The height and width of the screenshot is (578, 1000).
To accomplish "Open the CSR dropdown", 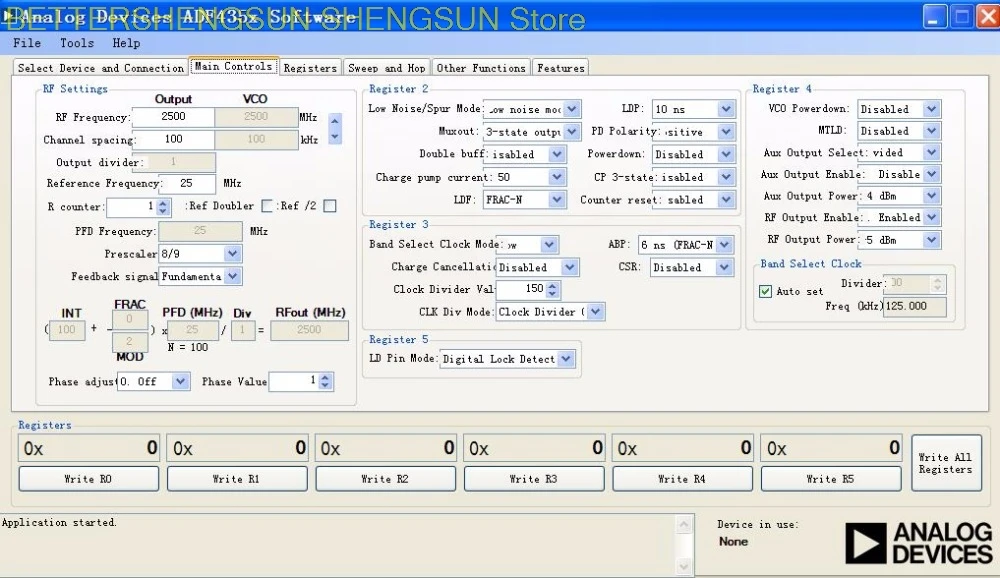I will 724,267.
